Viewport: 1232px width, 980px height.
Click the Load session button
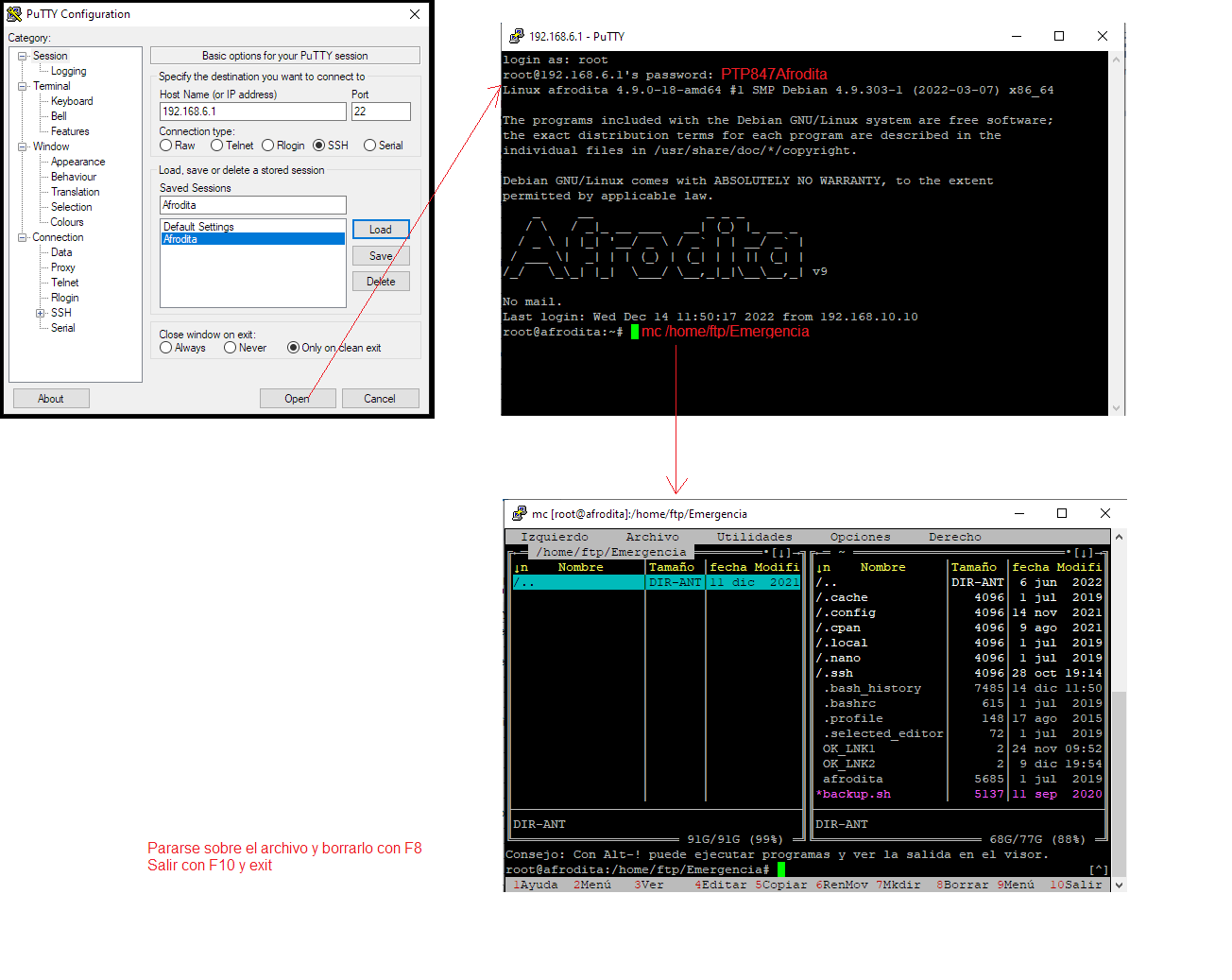[x=381, y=230]
